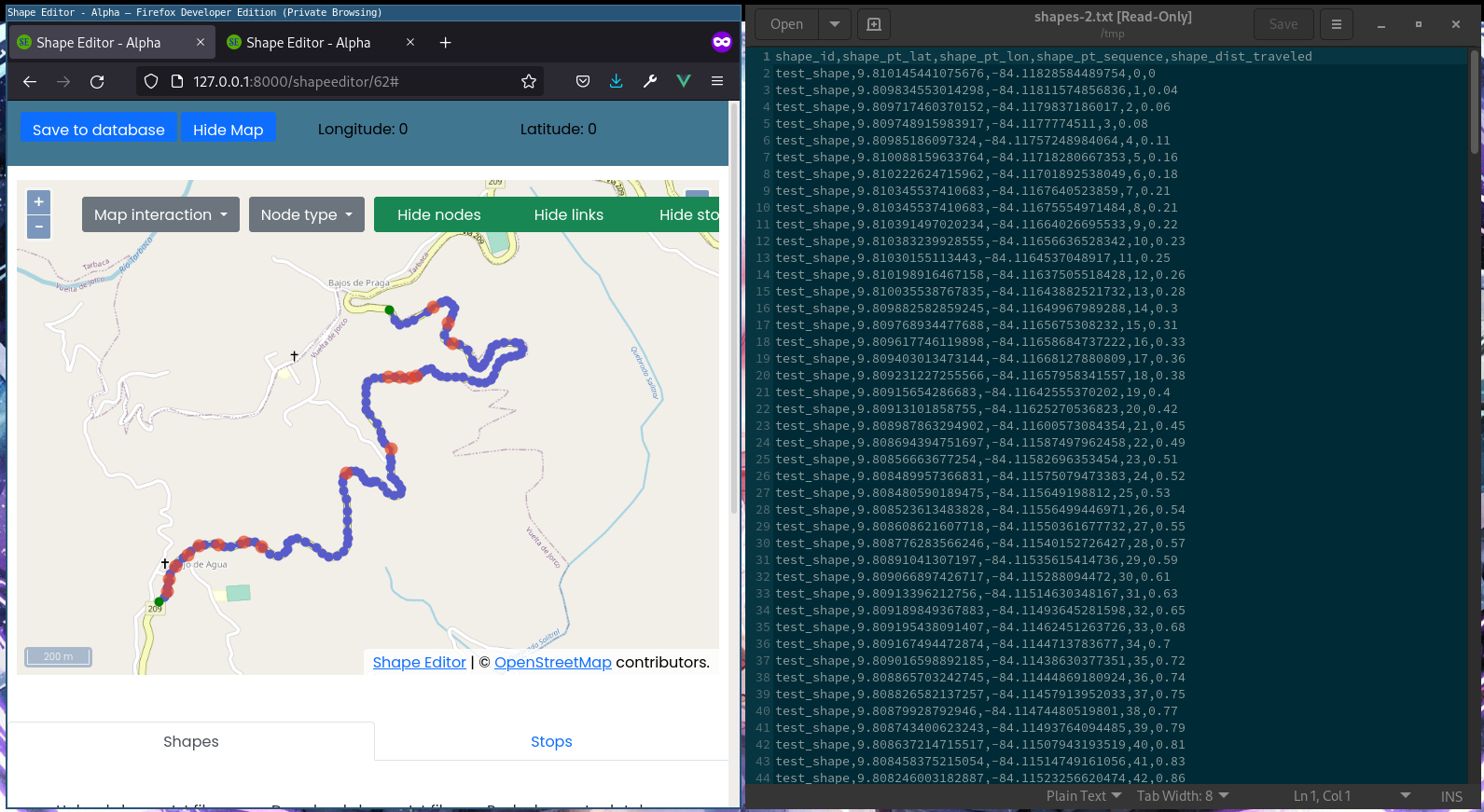Open Firefox downloads icon
Screen dimensions: 1484x812
[617, 82]
